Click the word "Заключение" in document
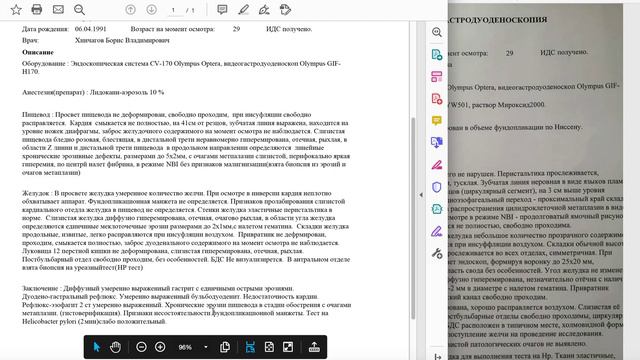Screen dimensions: 640x360 pos(40,288)
